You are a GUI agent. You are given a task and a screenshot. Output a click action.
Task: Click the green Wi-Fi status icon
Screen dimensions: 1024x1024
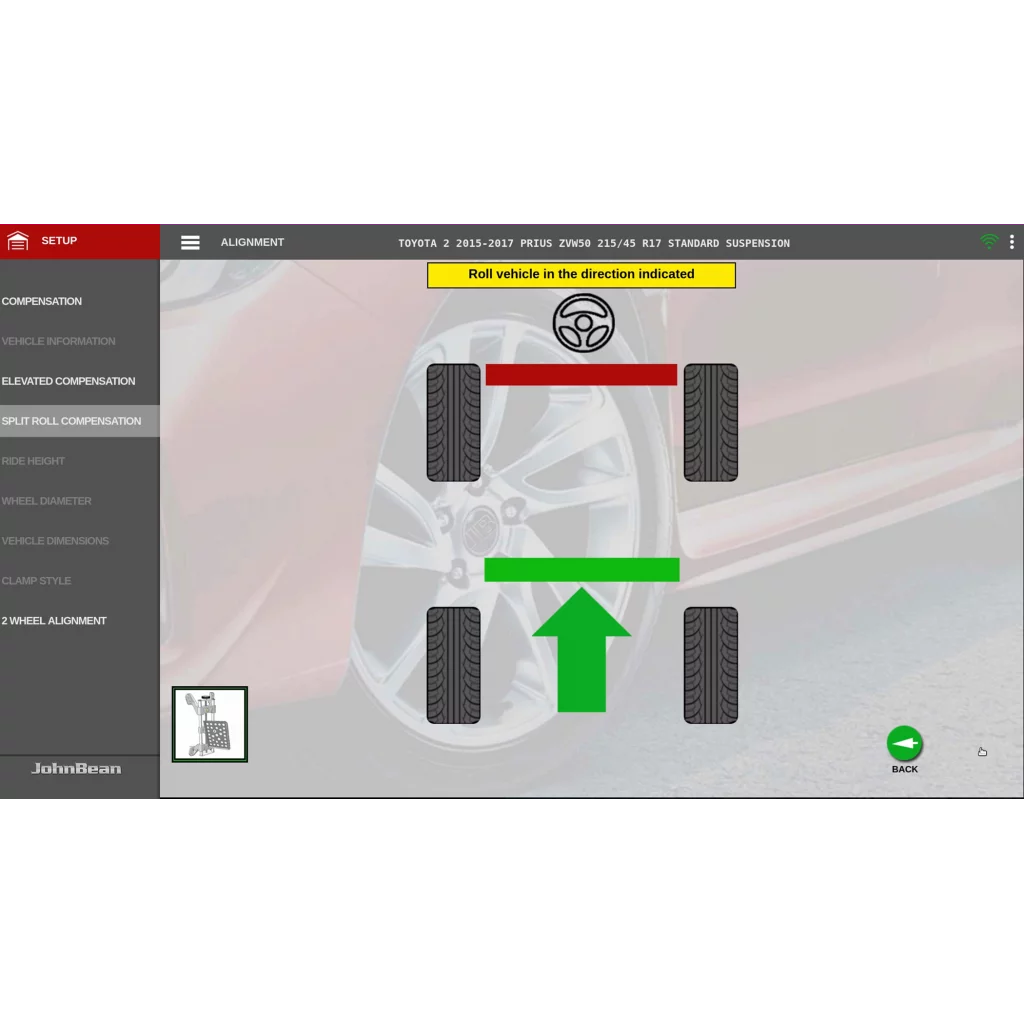(x=989, y=242)
